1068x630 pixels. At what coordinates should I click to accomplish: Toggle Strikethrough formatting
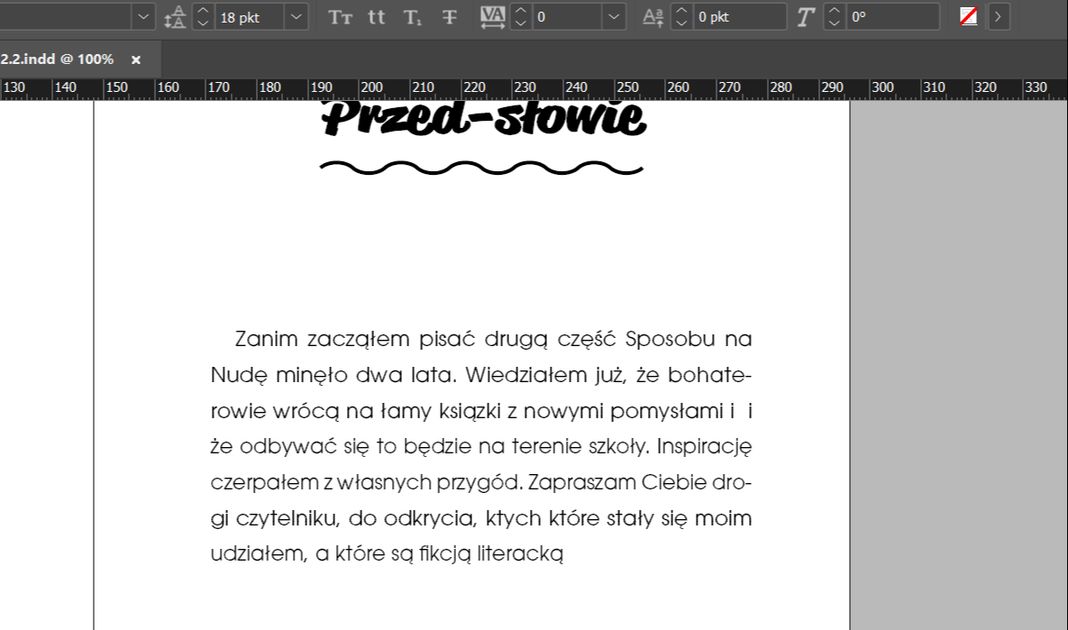[x=449, y=17]
